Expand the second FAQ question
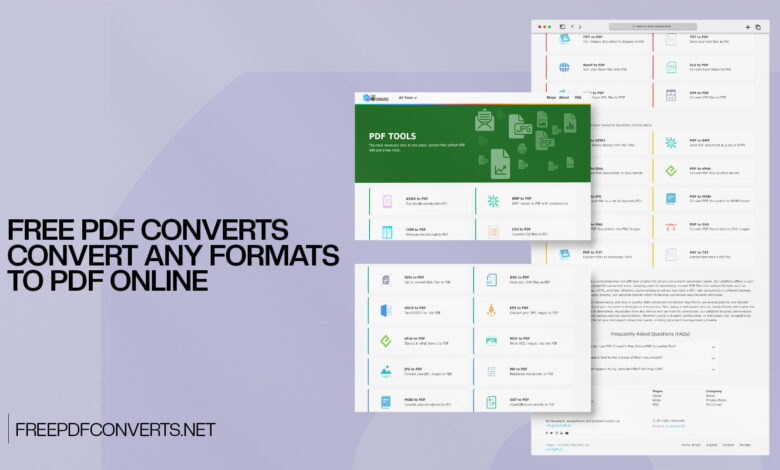Screen dimensions: 780x470 coord(713,358)
